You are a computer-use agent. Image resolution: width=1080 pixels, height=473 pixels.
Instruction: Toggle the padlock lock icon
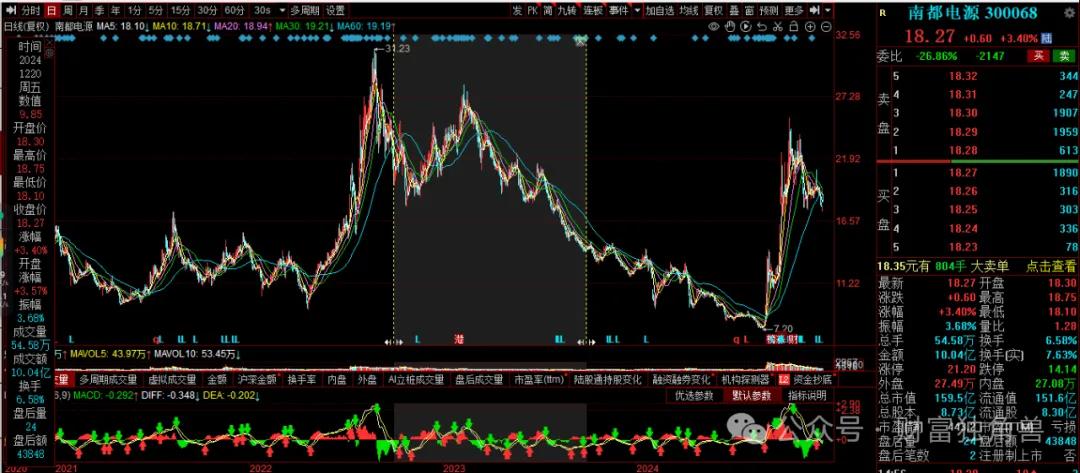(793, 27)
